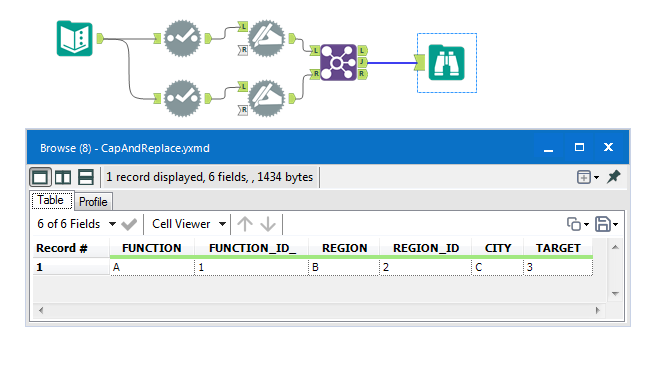Click the horizontal scrollbar right arrow
The height and width of the screenshot is (375, 663).
(x=597, y=310)
